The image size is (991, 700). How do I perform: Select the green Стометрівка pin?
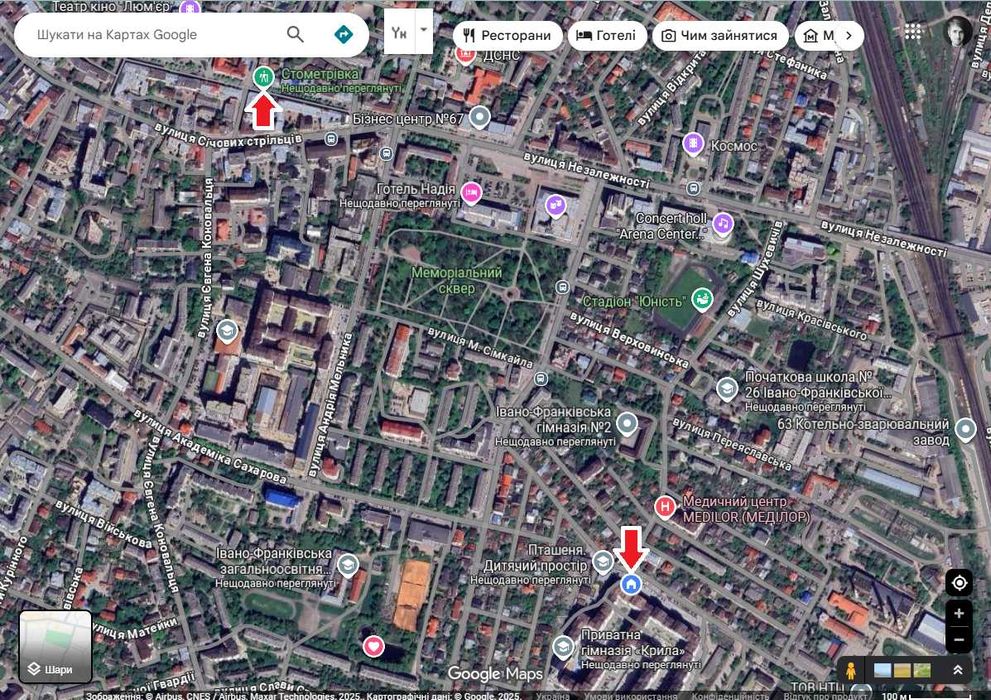coord(263,78)
